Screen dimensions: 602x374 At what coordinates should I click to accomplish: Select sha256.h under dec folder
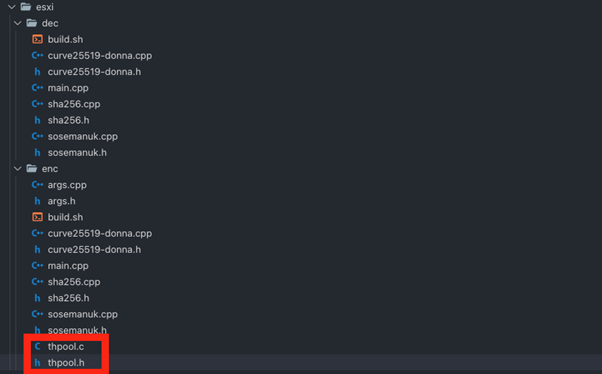(68, 120)
